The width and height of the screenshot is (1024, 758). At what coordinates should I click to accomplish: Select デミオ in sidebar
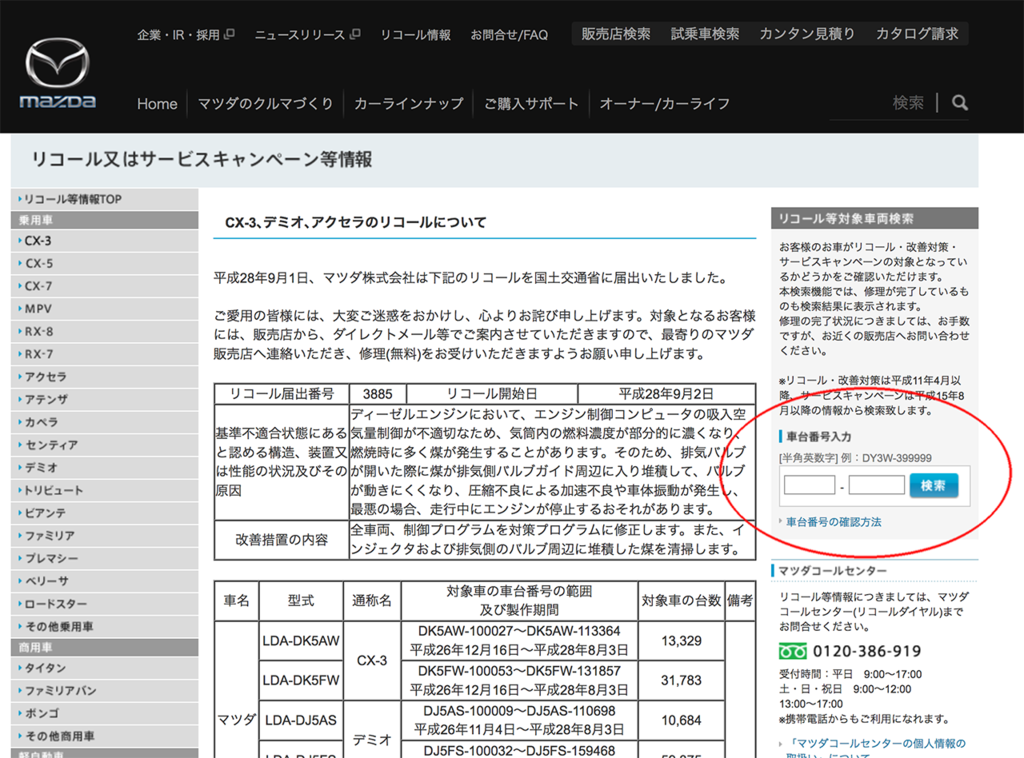pyautogui.click(x=104, y=467)
